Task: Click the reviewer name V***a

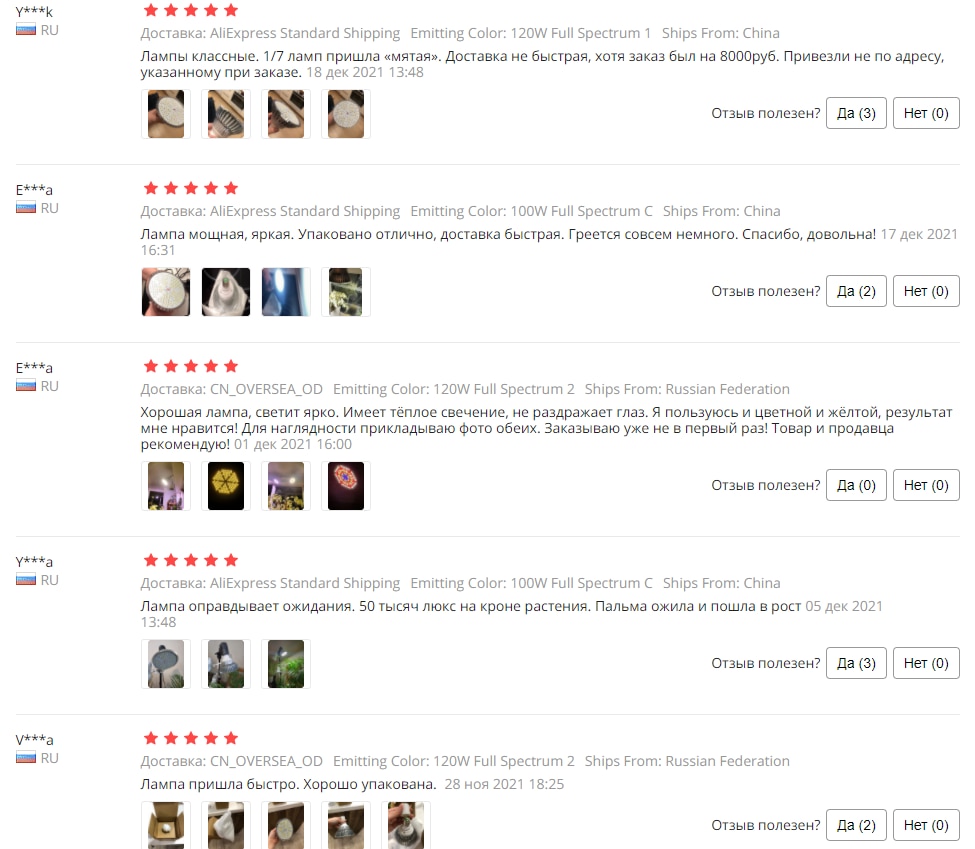Action: tap(34, 740)
